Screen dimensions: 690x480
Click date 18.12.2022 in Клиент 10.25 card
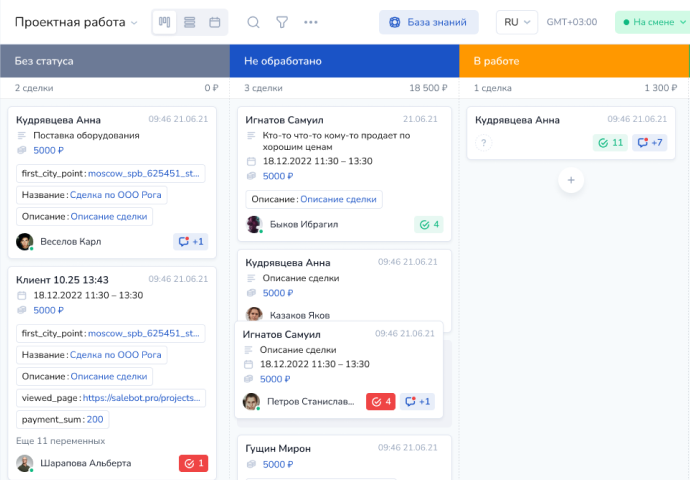point(88,295)
